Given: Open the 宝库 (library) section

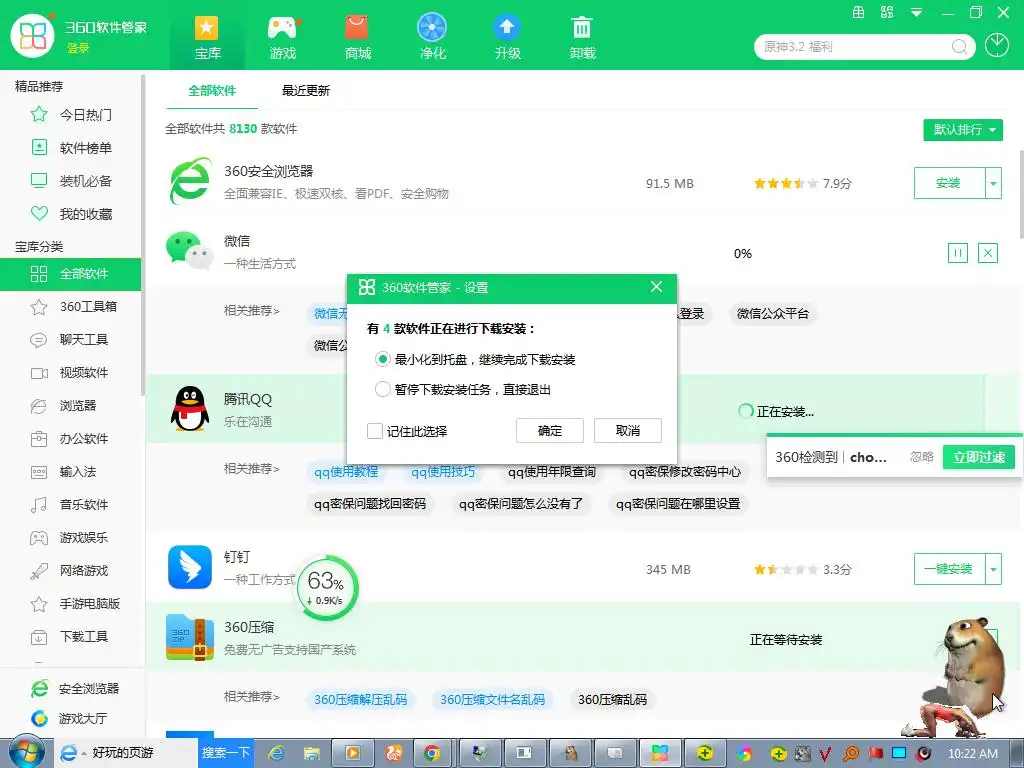Looking at the screenshot, I should (207, 37).
